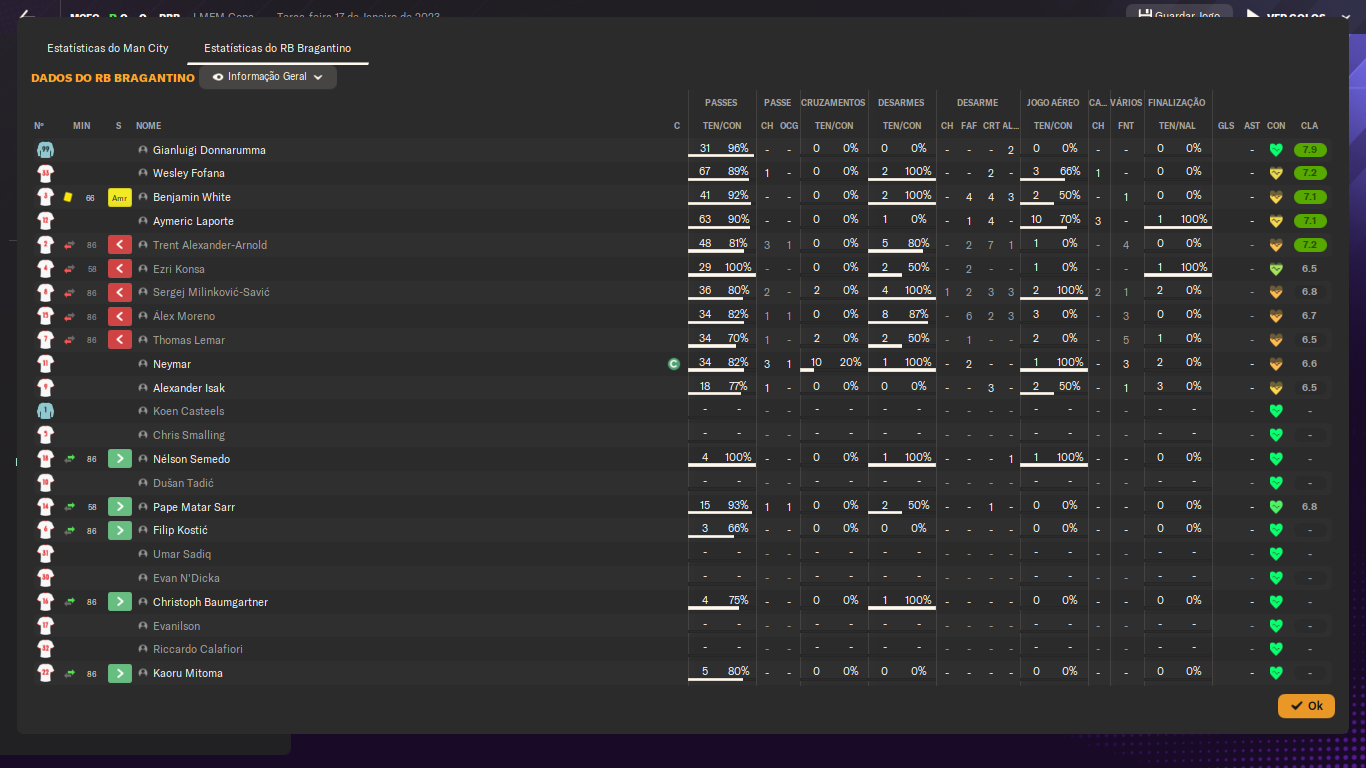Sort table by CLA rating column header
This screenshot has width=1366, height=768.
[1309, 126]
